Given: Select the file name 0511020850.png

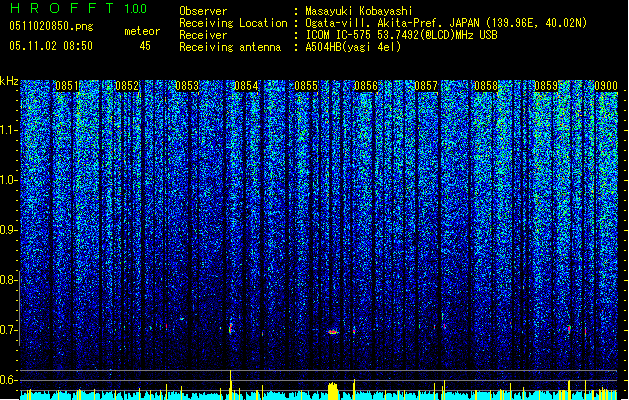Looking at the screenshot, I should click(x=51, y=26).
